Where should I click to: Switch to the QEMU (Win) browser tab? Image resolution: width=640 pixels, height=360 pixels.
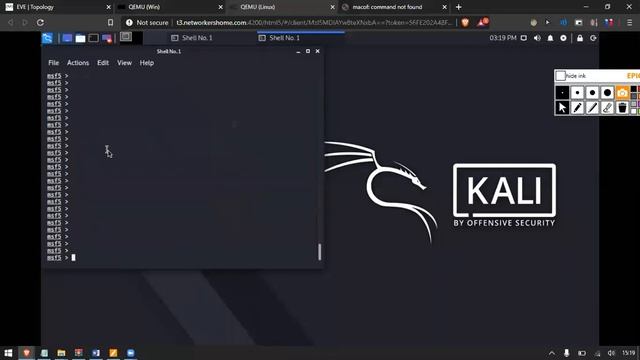click(169, 7)
